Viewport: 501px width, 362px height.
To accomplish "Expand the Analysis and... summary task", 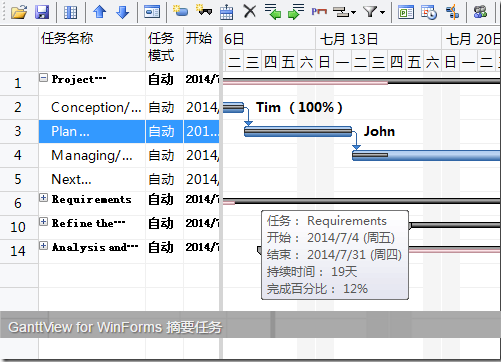I will [x=43, y=246].
